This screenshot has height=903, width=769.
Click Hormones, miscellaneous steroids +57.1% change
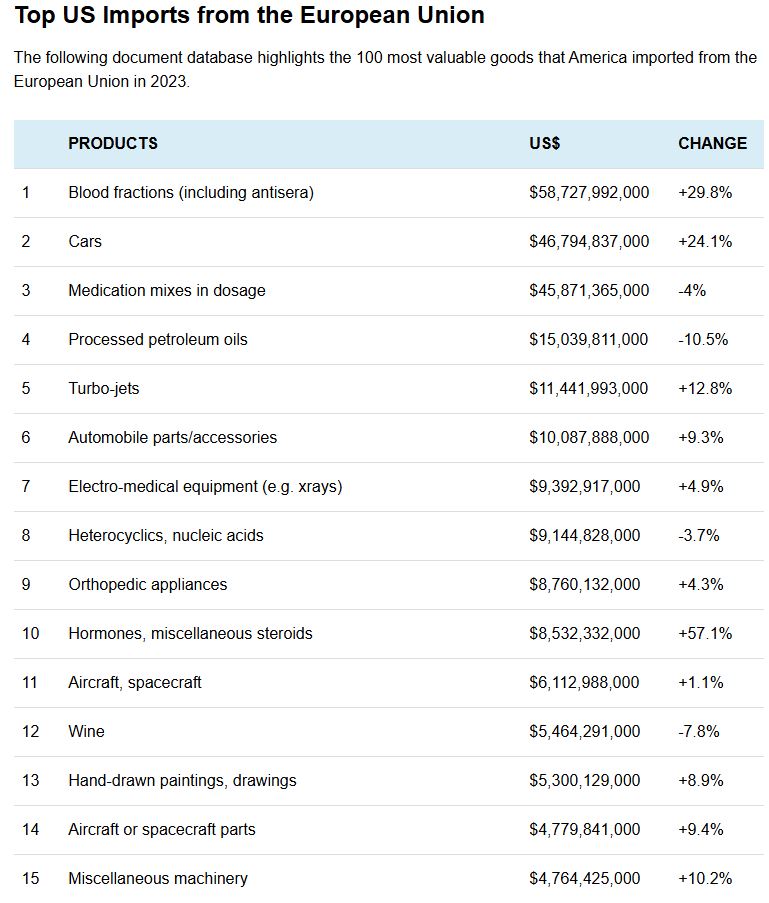coord(704,633)
